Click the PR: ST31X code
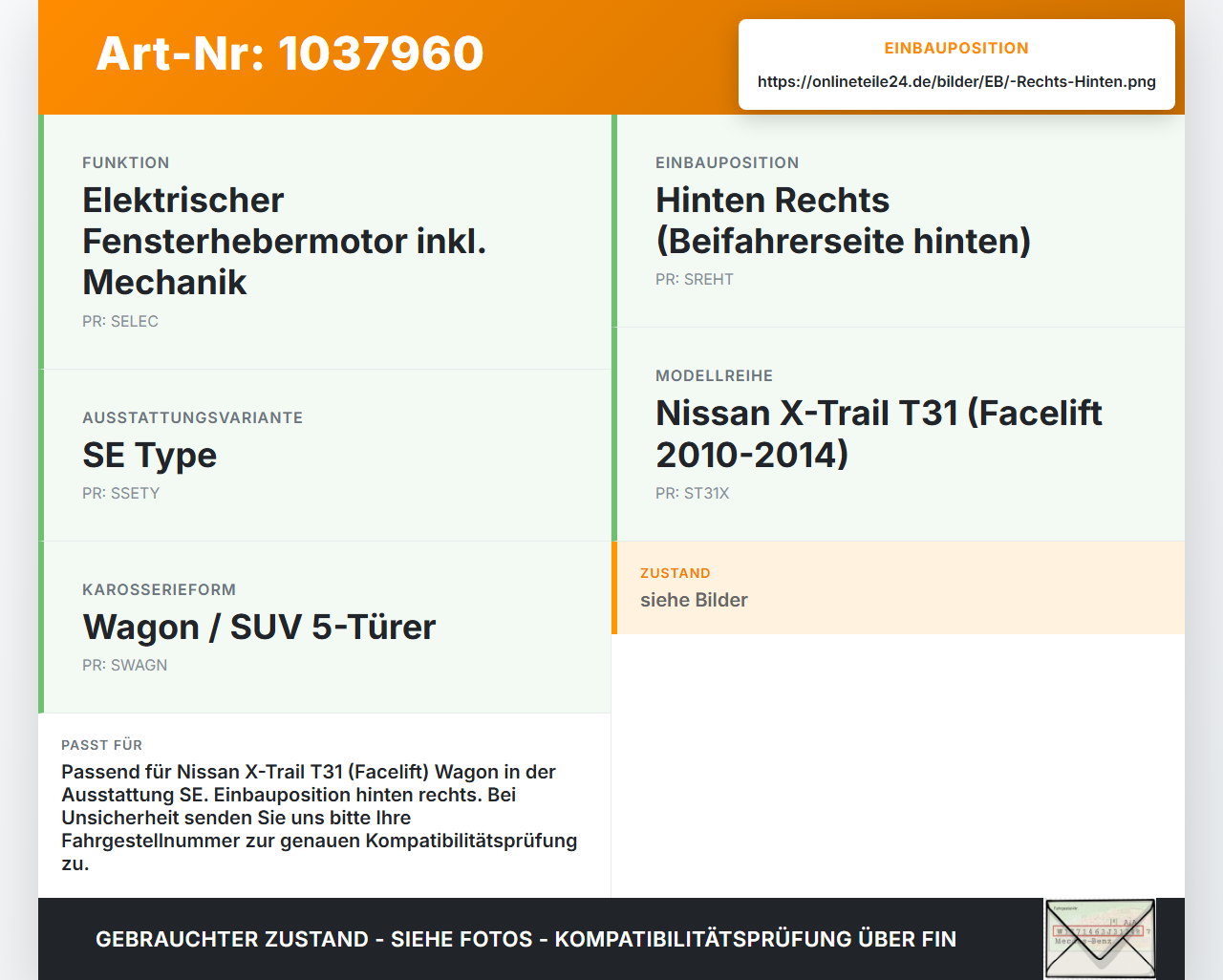This screenshot has width=1223, height=980. [x=693, y=494]
